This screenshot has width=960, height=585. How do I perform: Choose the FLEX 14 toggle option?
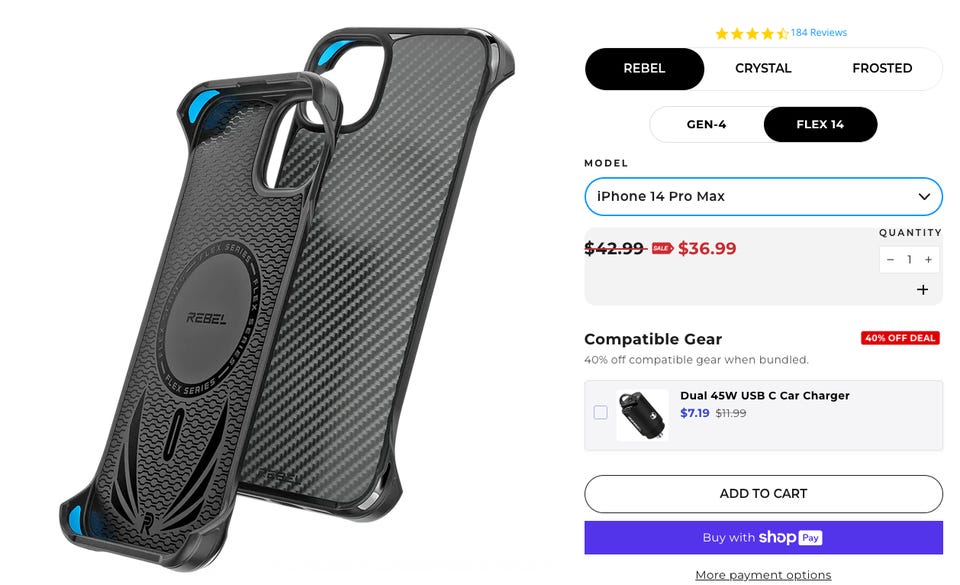click(x=820, y=124)
